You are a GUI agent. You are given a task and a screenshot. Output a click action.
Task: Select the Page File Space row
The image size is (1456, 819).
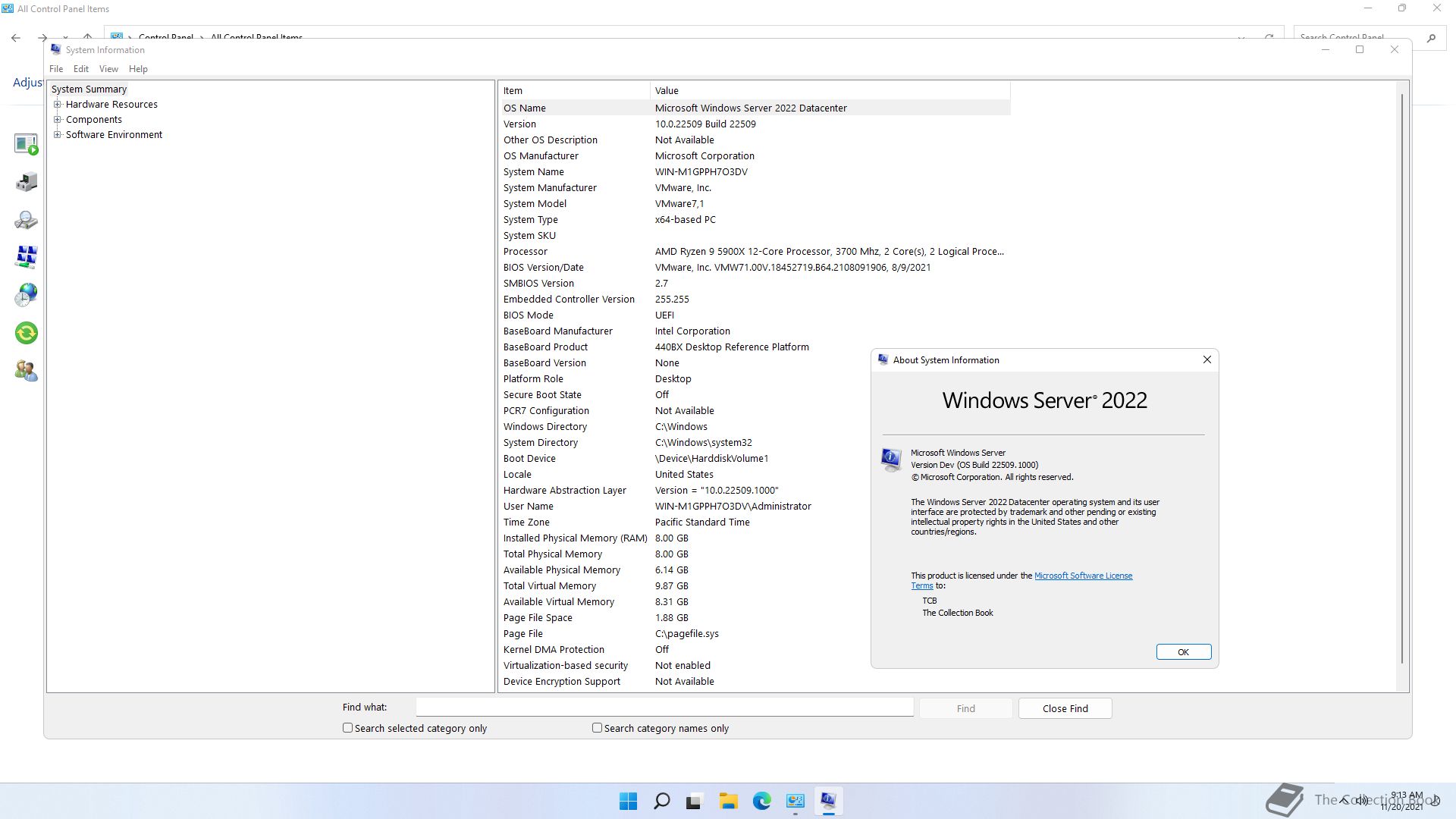point(755,617)
